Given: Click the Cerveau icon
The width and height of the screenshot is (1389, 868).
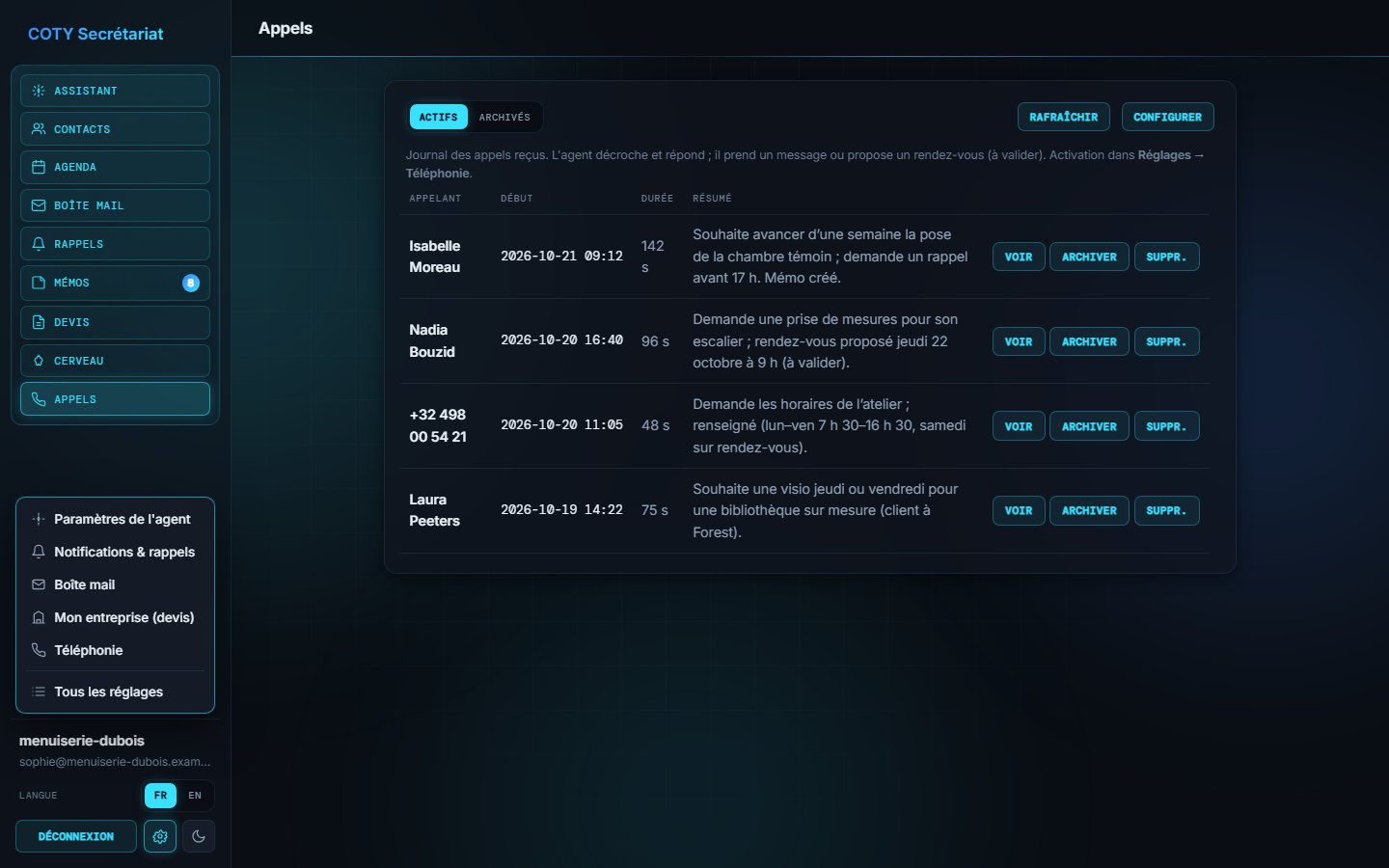Looking at the screenshot, I should (39, 361).
